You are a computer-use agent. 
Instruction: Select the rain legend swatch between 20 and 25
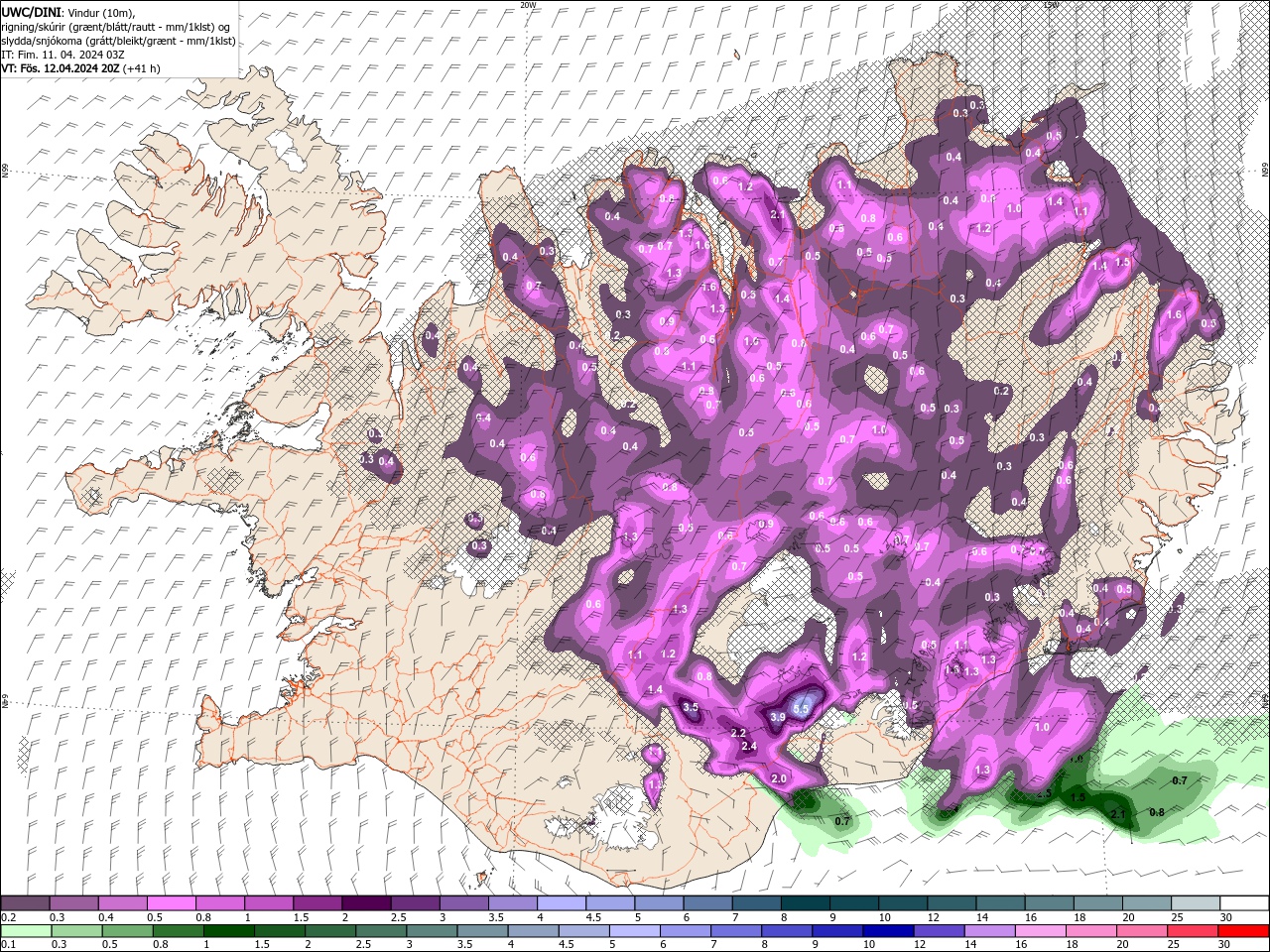pyautogui.click(x=1145, y=930)
